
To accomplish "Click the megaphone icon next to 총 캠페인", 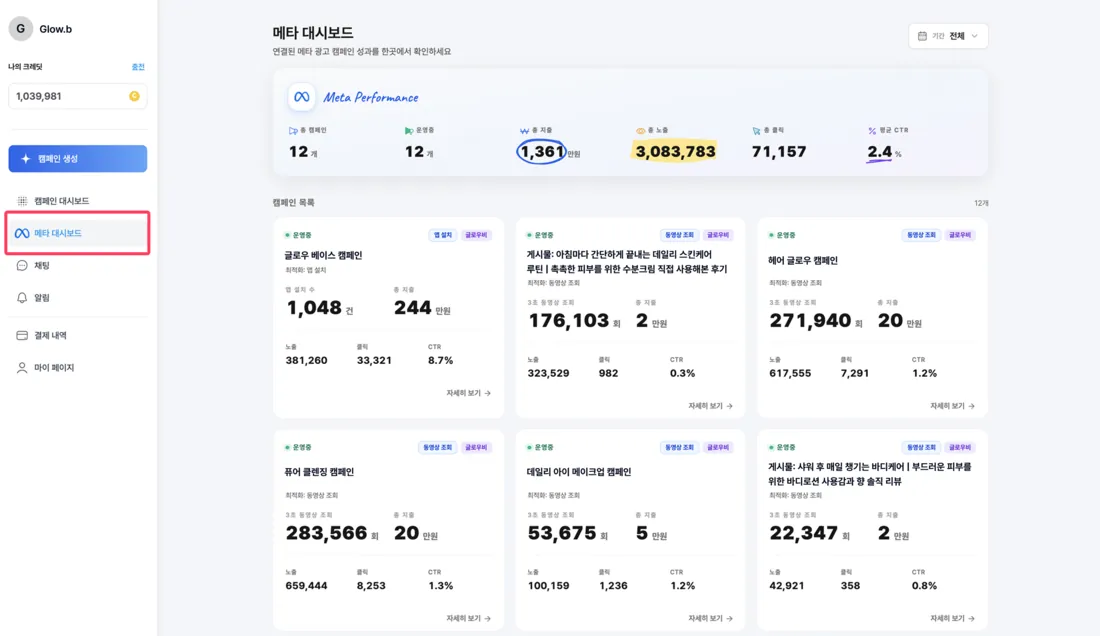I will [293, 130].
